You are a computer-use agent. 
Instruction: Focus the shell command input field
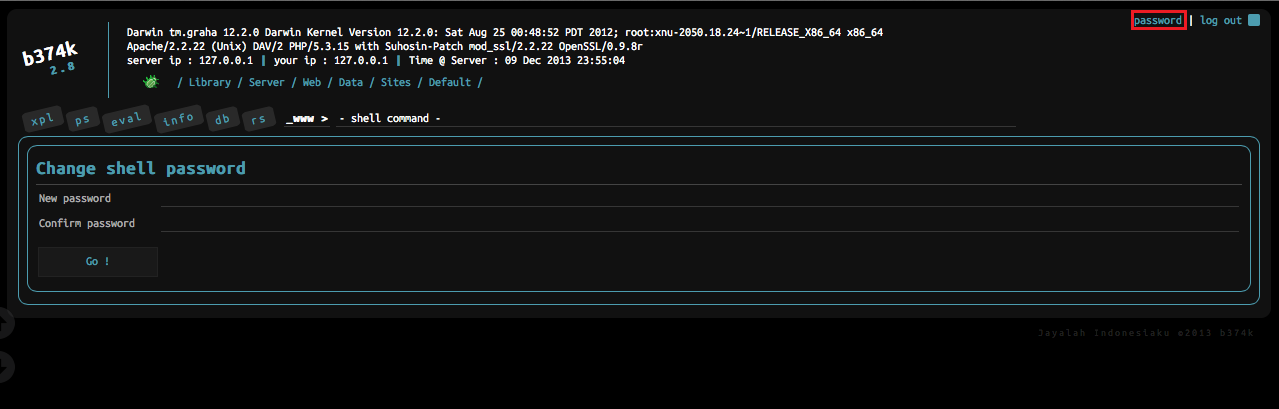point(676,118)
